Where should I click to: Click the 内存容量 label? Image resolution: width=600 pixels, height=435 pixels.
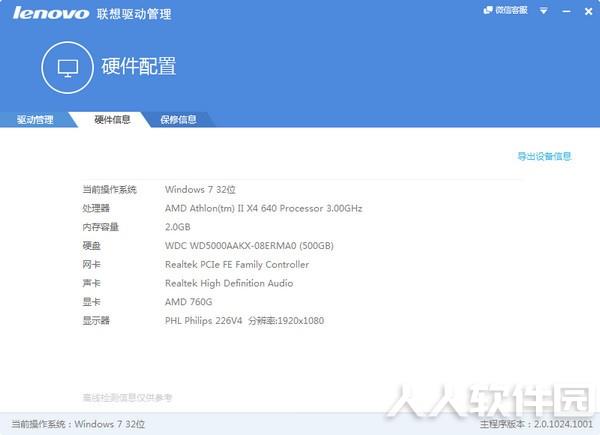(x=101, y=227)
